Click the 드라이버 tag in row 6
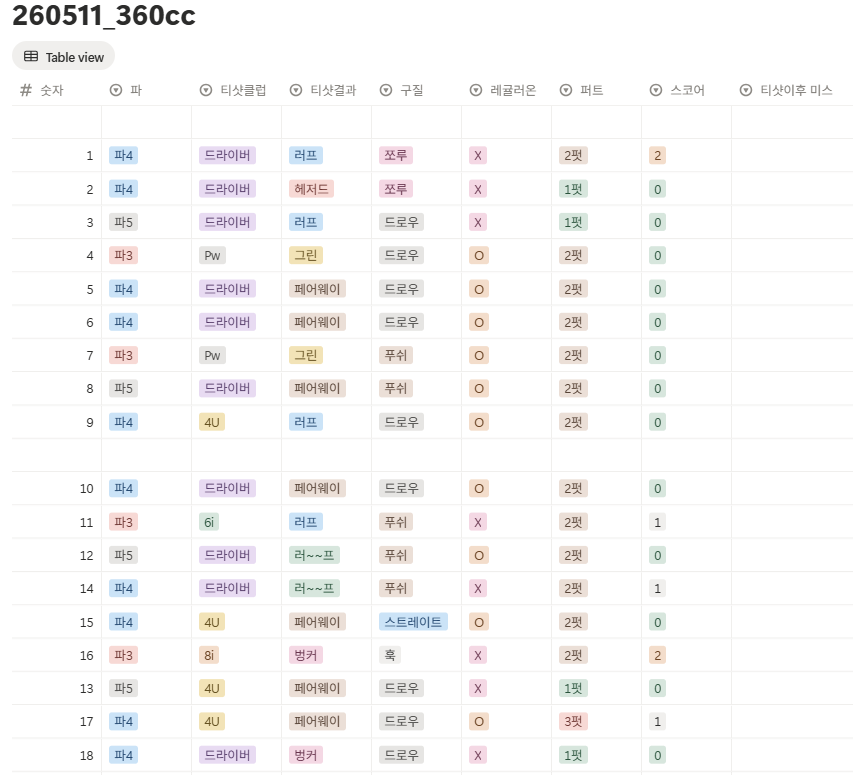 point(227,322)
